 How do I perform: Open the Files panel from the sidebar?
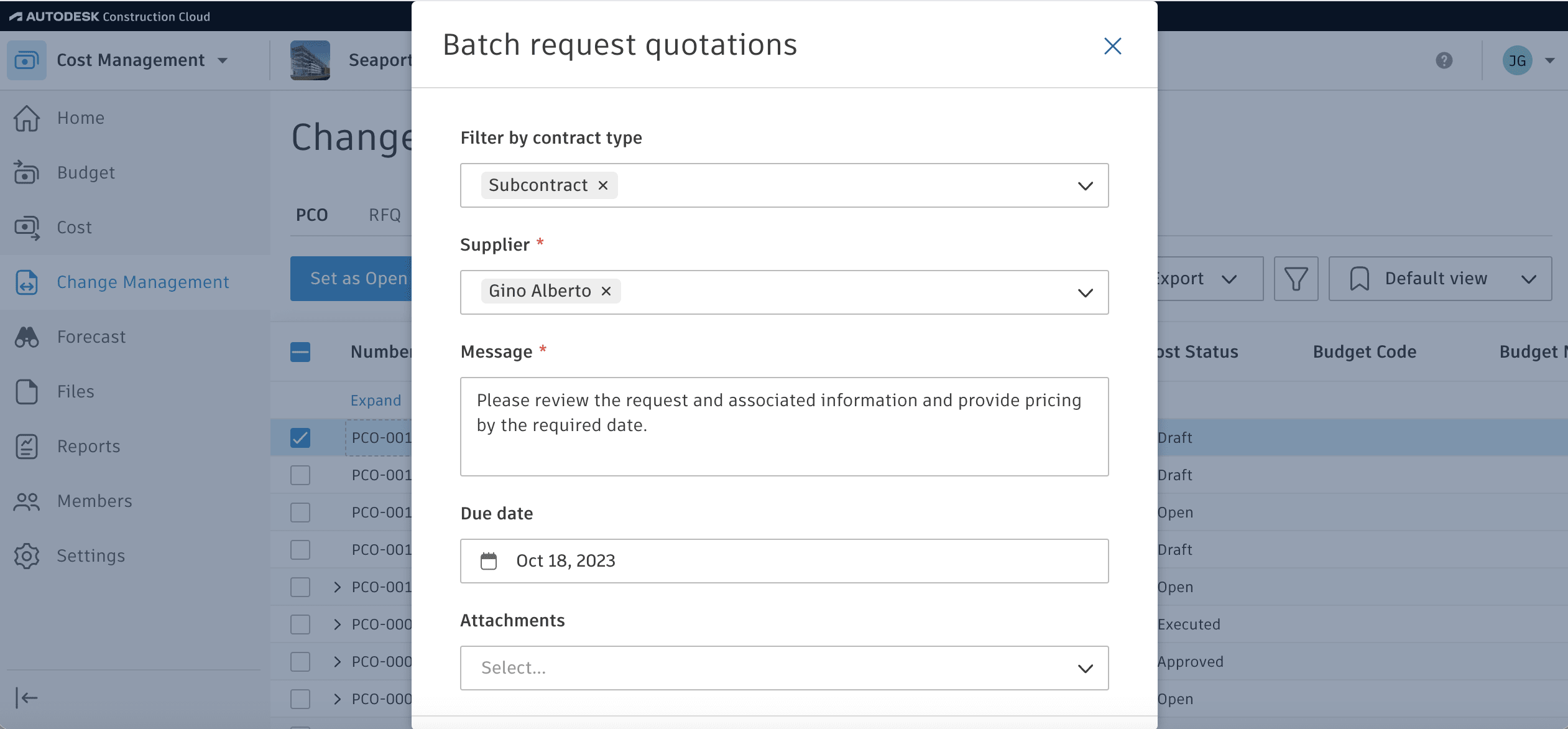[75, 391]
